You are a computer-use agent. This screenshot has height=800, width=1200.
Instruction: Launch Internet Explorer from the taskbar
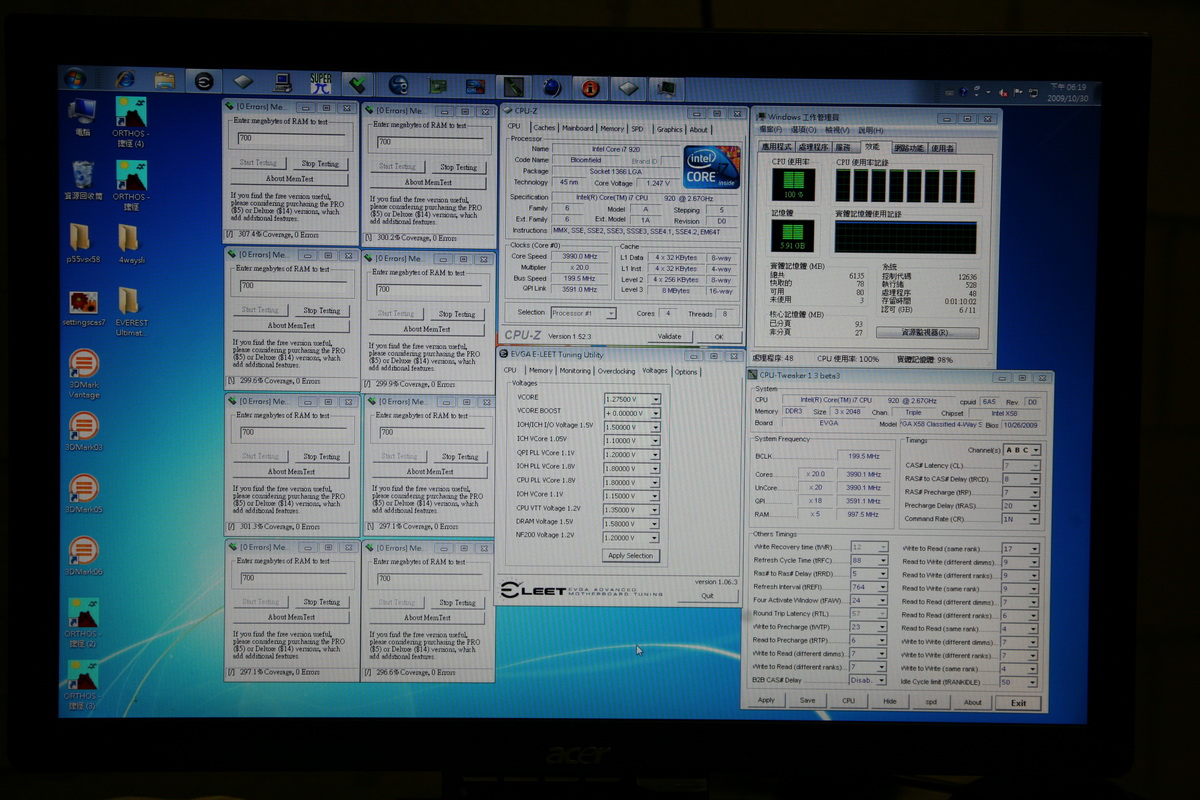point(125,80)
